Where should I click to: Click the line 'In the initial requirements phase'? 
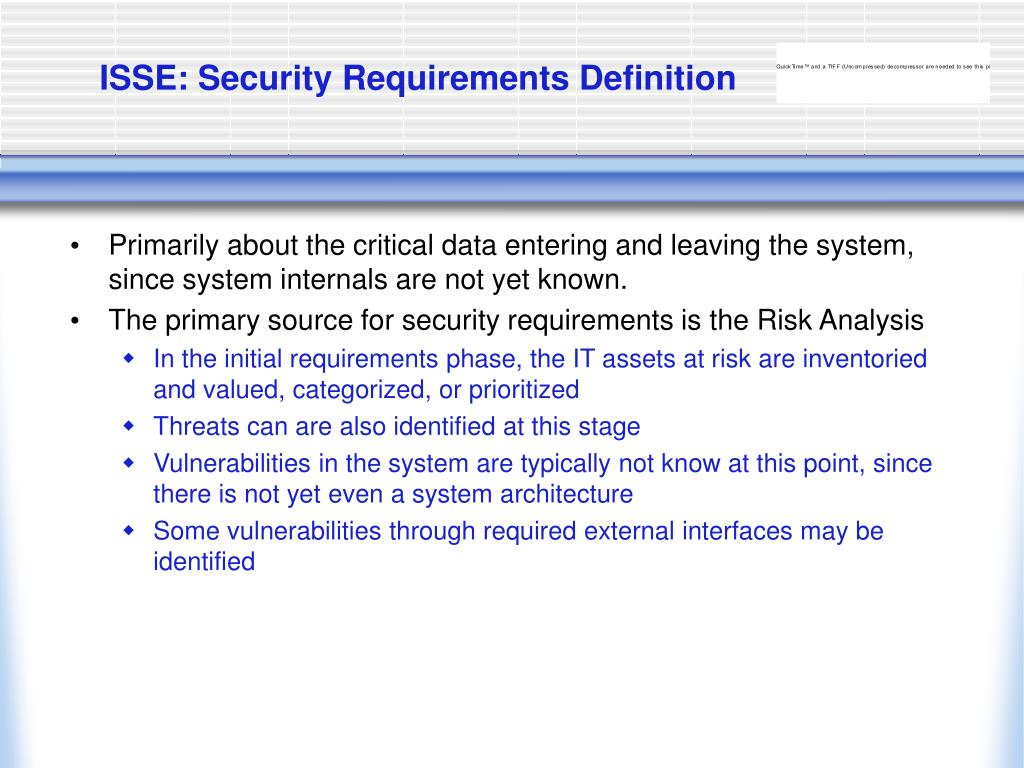click(540, 359)
